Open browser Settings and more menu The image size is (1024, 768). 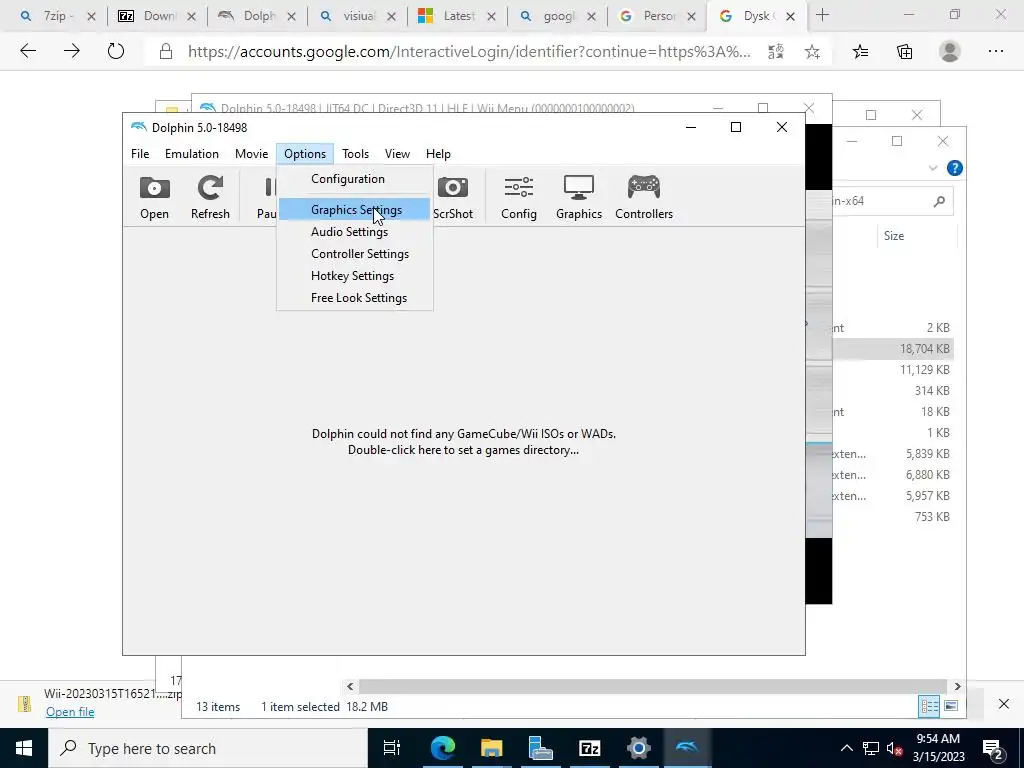[x=996, y=51]
